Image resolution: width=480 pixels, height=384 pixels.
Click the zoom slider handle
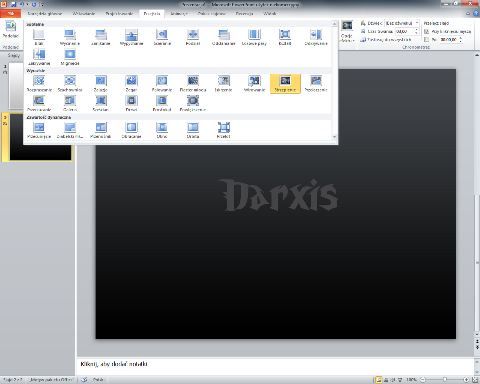445,379
